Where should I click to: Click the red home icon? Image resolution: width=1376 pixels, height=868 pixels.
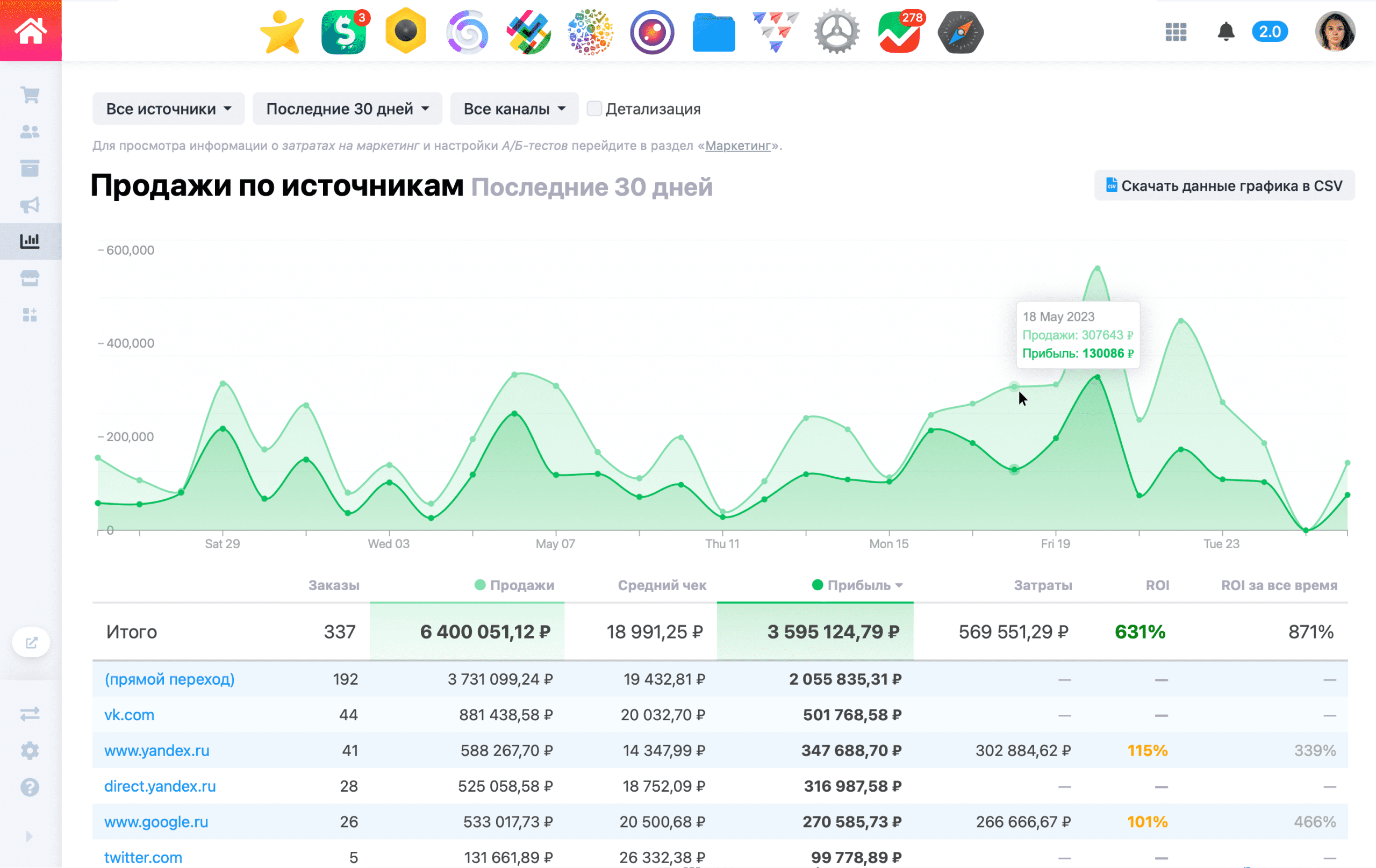30,30
